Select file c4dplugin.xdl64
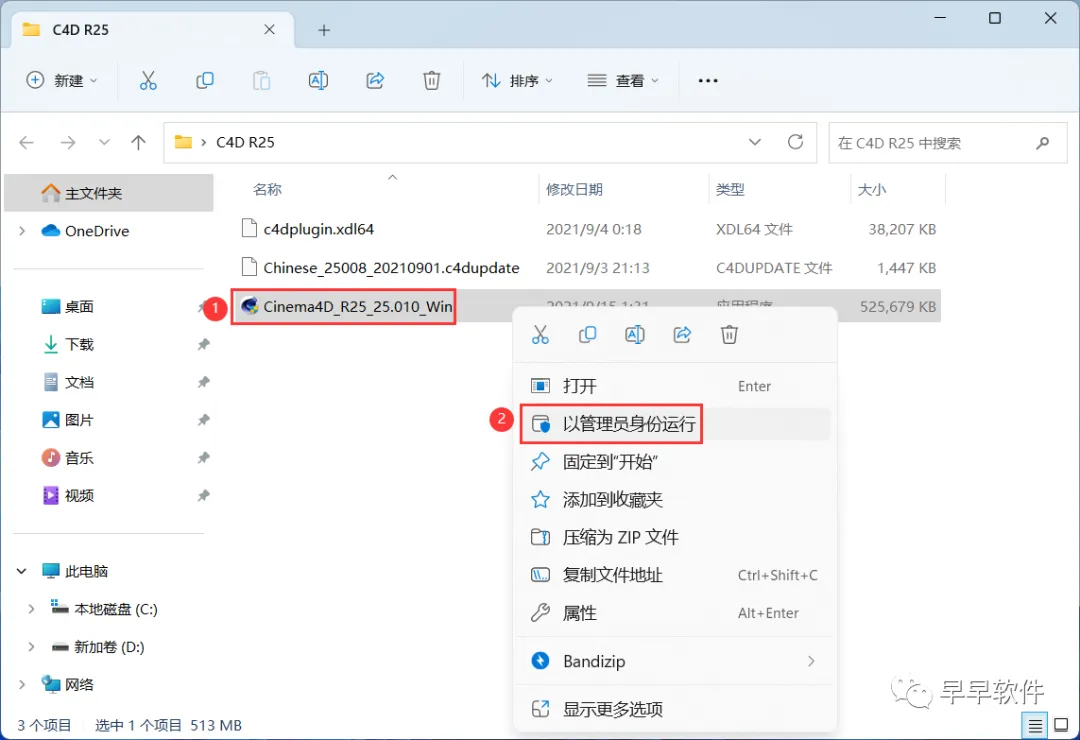 coord(307,229)
